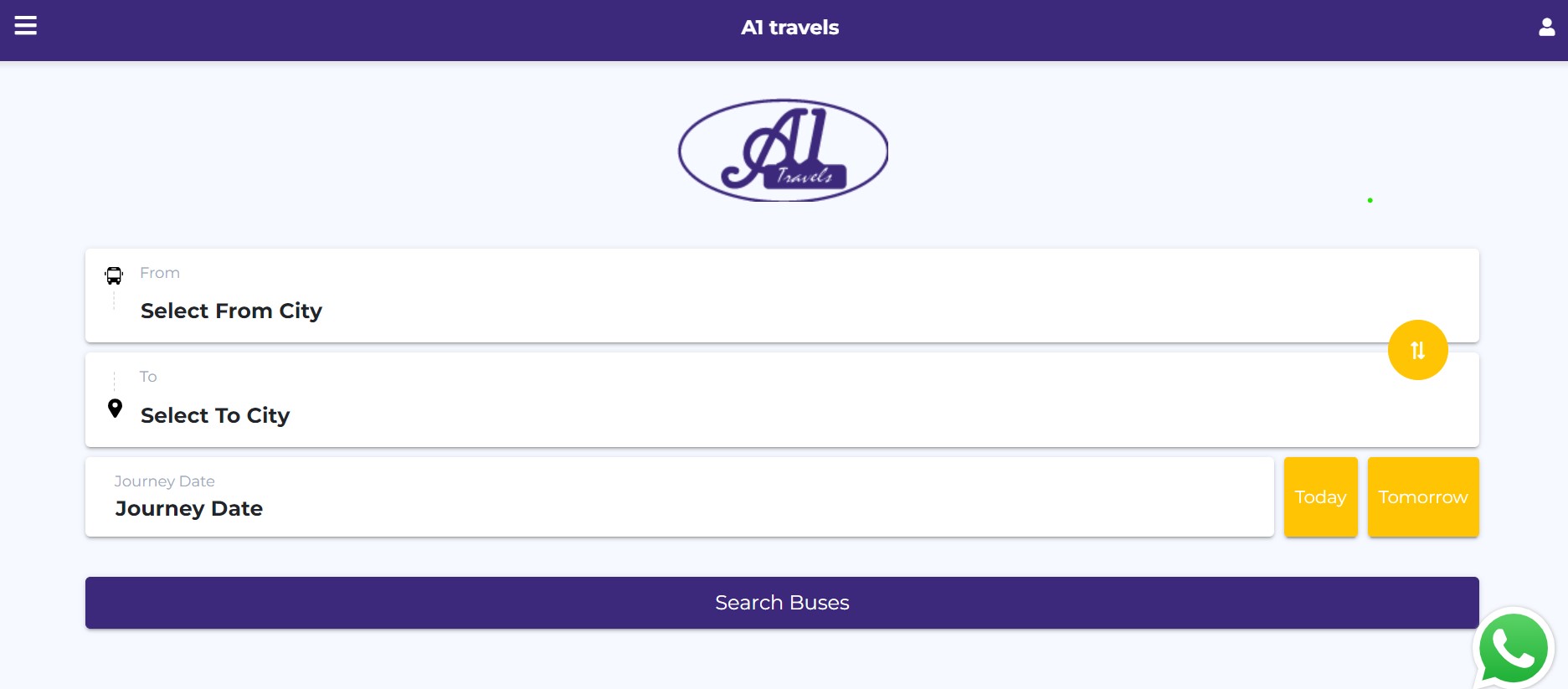Open the hamburger menu
The image size is (1568, 689).
26,26
